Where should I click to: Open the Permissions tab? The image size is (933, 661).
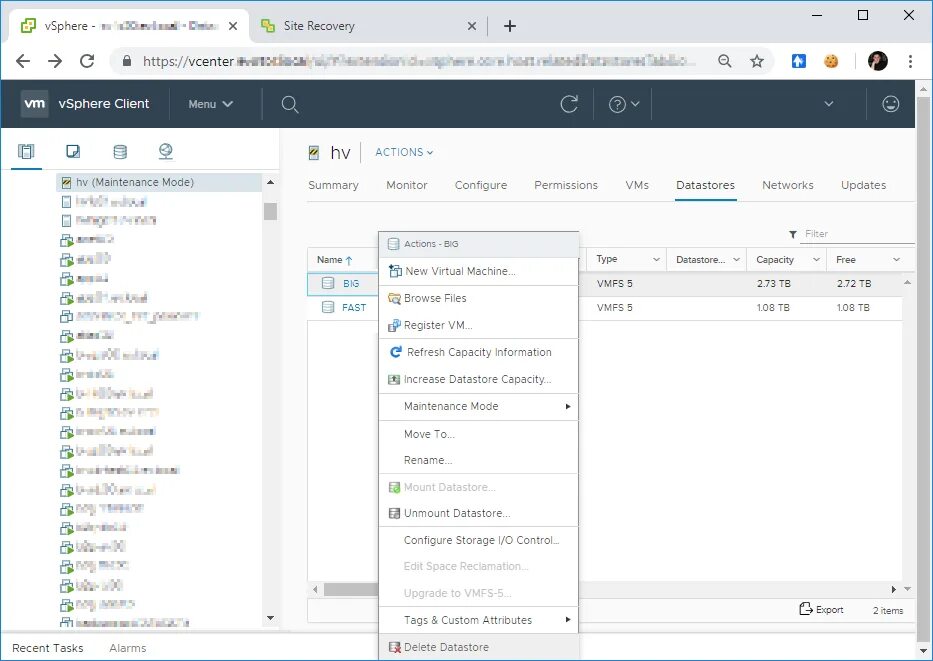click(x=566, y=185)
